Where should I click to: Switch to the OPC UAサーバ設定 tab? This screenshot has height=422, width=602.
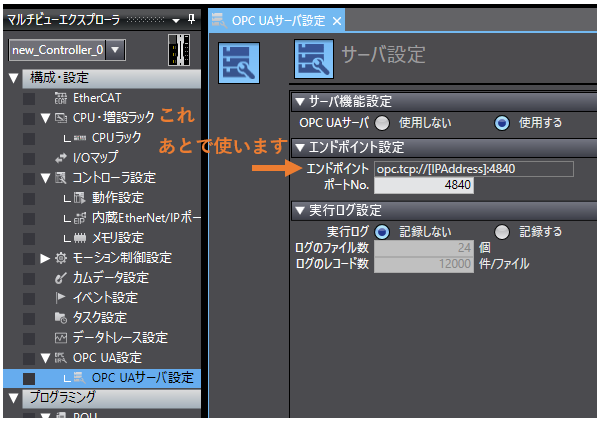(x=272, y=20)
